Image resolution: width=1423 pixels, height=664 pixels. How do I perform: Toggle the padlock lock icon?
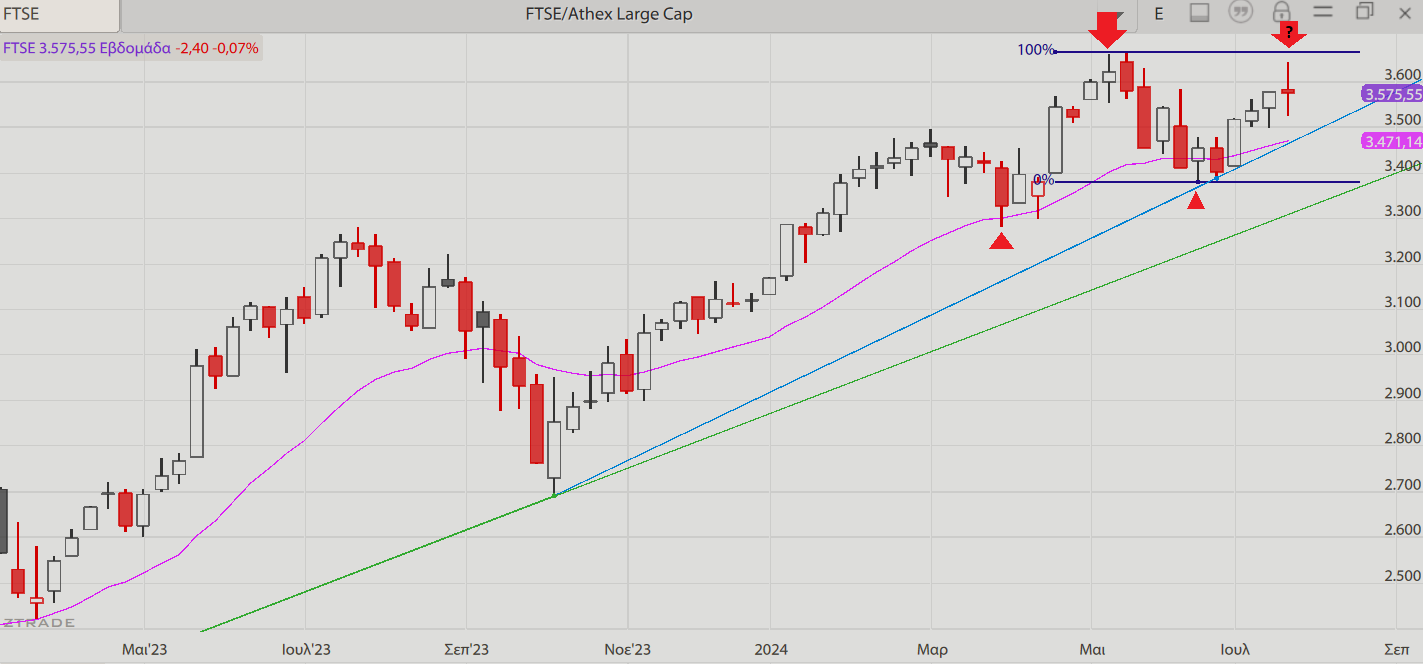point(1281,12)
